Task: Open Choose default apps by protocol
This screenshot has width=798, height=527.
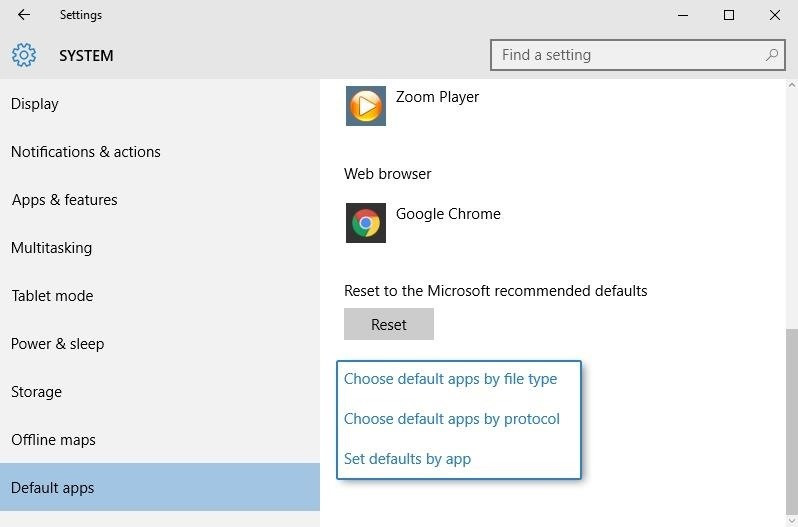Action: tap(451, 419)
